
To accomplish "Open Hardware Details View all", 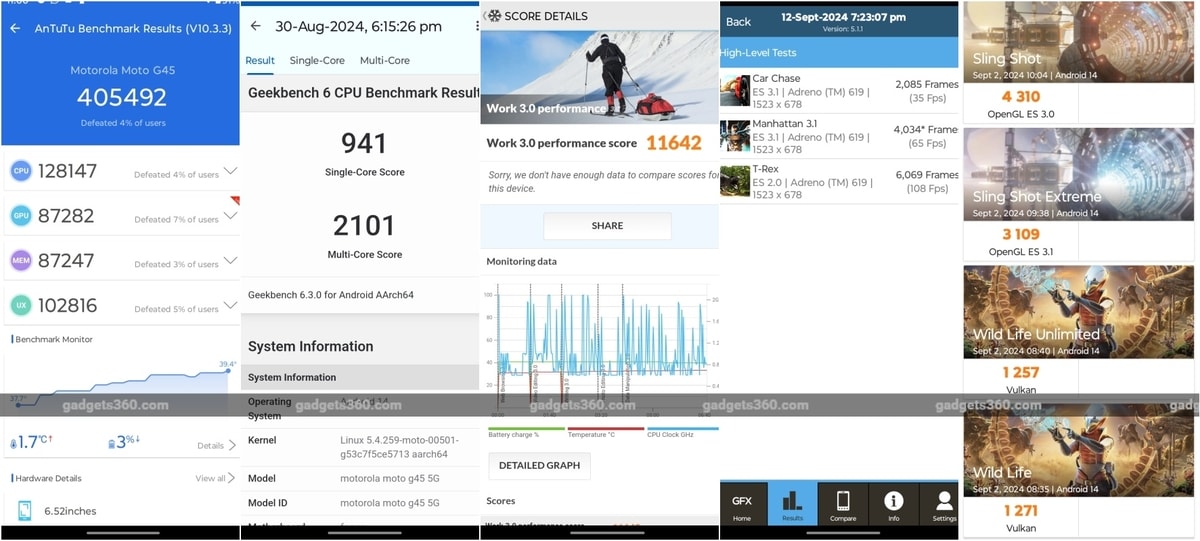I will pyautogui.click(x=215, y=478).
